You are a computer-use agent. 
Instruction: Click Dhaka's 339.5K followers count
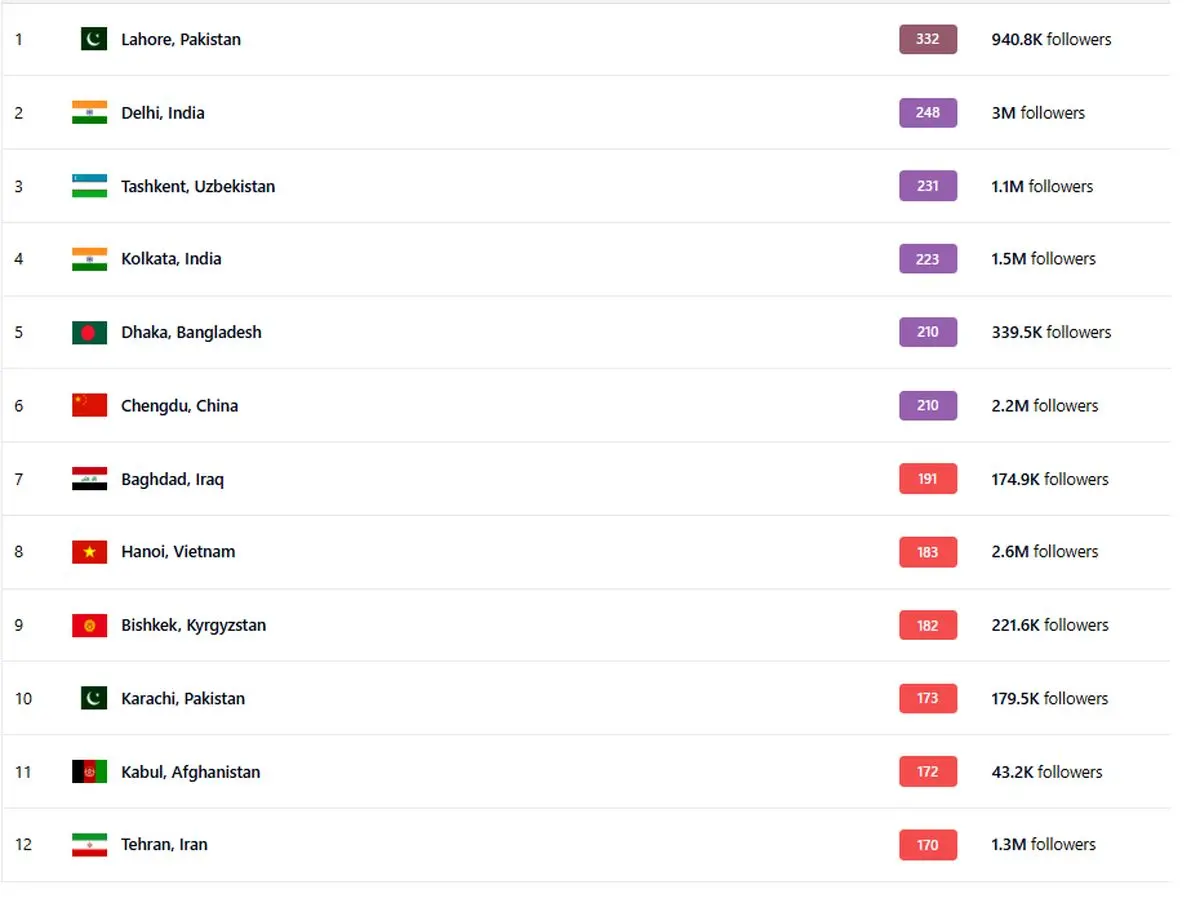click(1050, 332)
